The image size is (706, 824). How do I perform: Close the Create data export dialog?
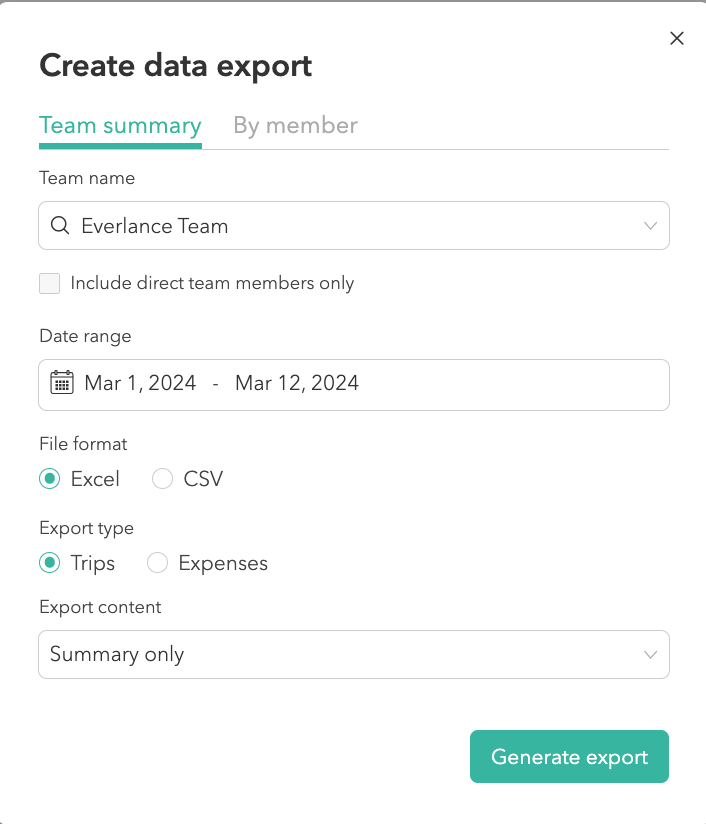(677, 39)
